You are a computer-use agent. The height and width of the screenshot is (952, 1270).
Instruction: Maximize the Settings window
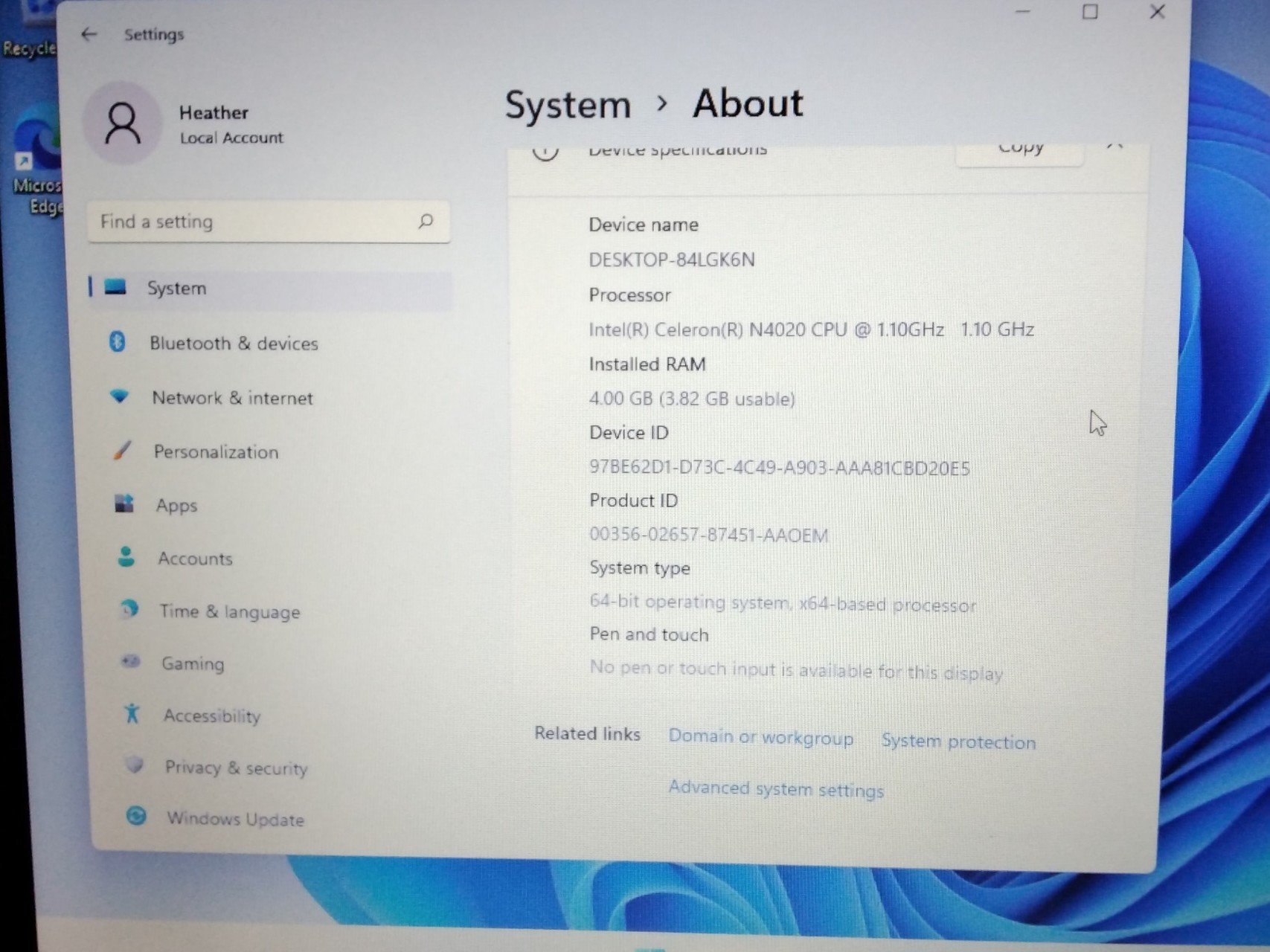coord(1090,12)
